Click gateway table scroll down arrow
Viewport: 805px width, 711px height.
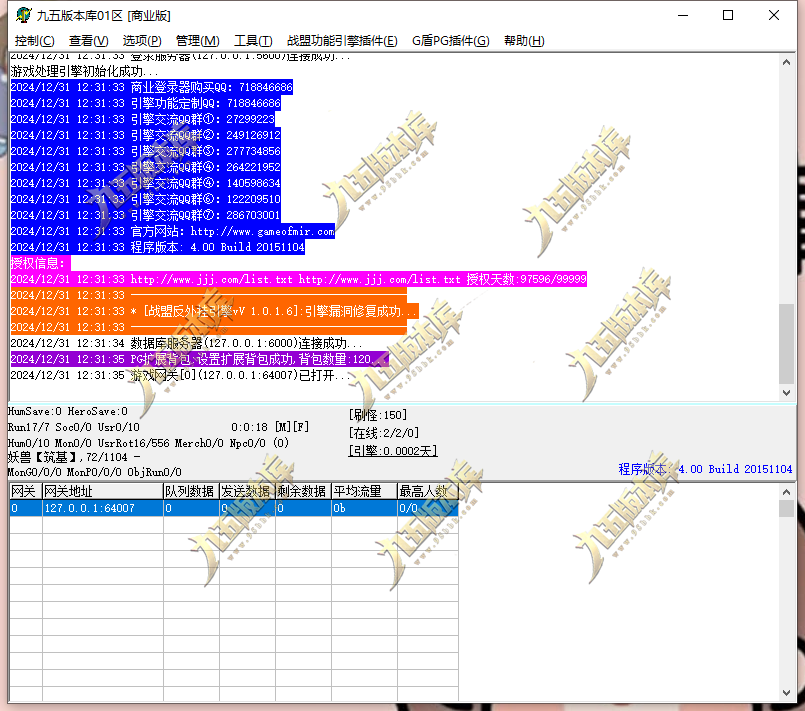pyautogui.click(x=787, y=693)
